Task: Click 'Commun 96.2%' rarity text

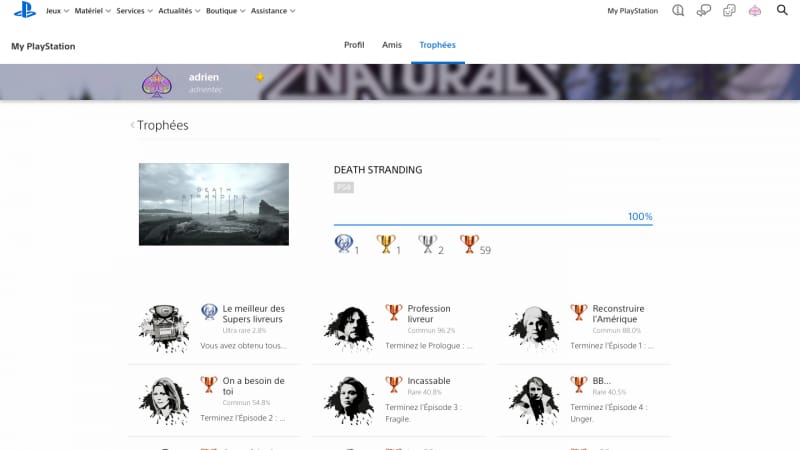Action: pos(431,331)
